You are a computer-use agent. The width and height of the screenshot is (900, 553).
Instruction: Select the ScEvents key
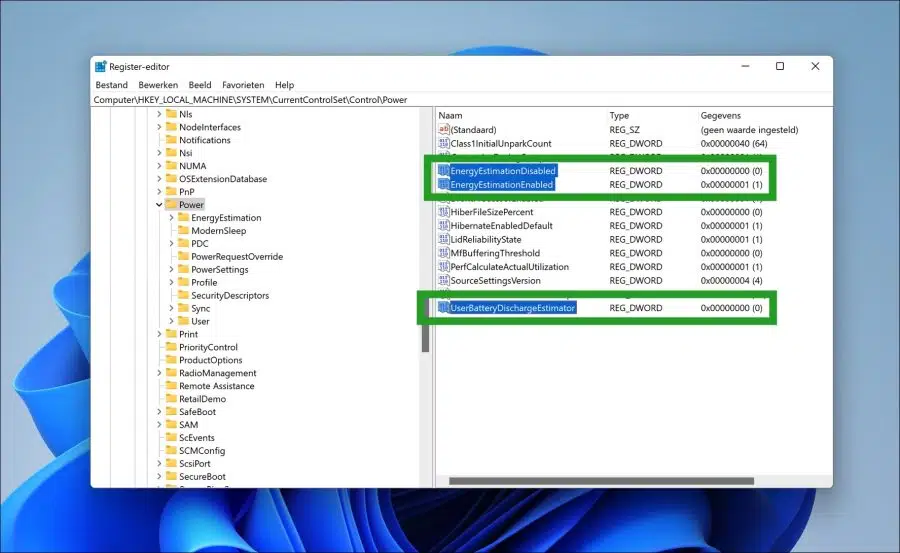(197, 438)
